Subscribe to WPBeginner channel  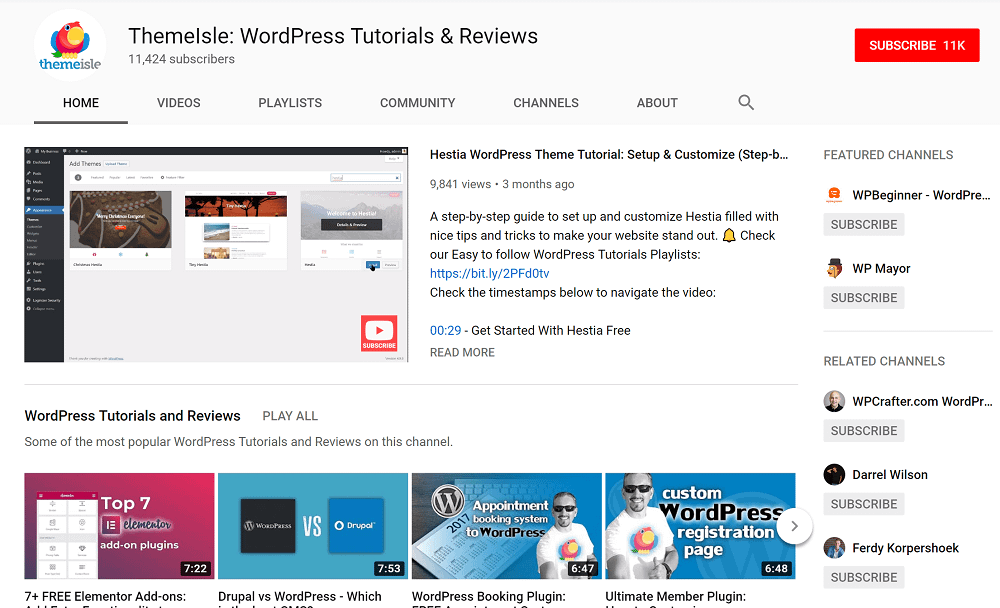click(x=864, y=225)
